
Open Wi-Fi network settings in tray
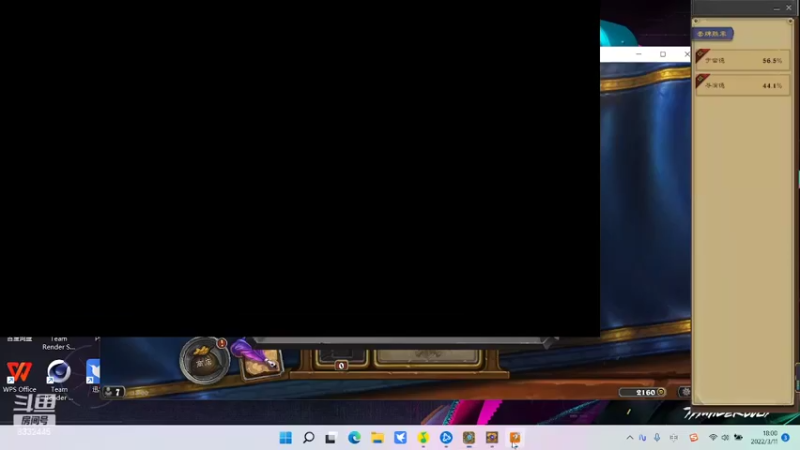[x=713, y=438]
